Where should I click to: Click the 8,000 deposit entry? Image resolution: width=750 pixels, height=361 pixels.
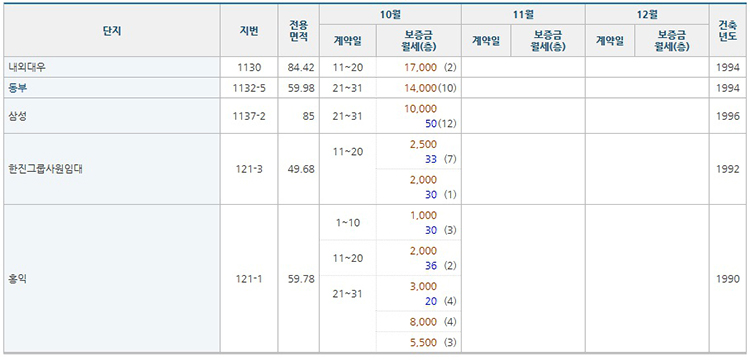[x=423, y=322]
